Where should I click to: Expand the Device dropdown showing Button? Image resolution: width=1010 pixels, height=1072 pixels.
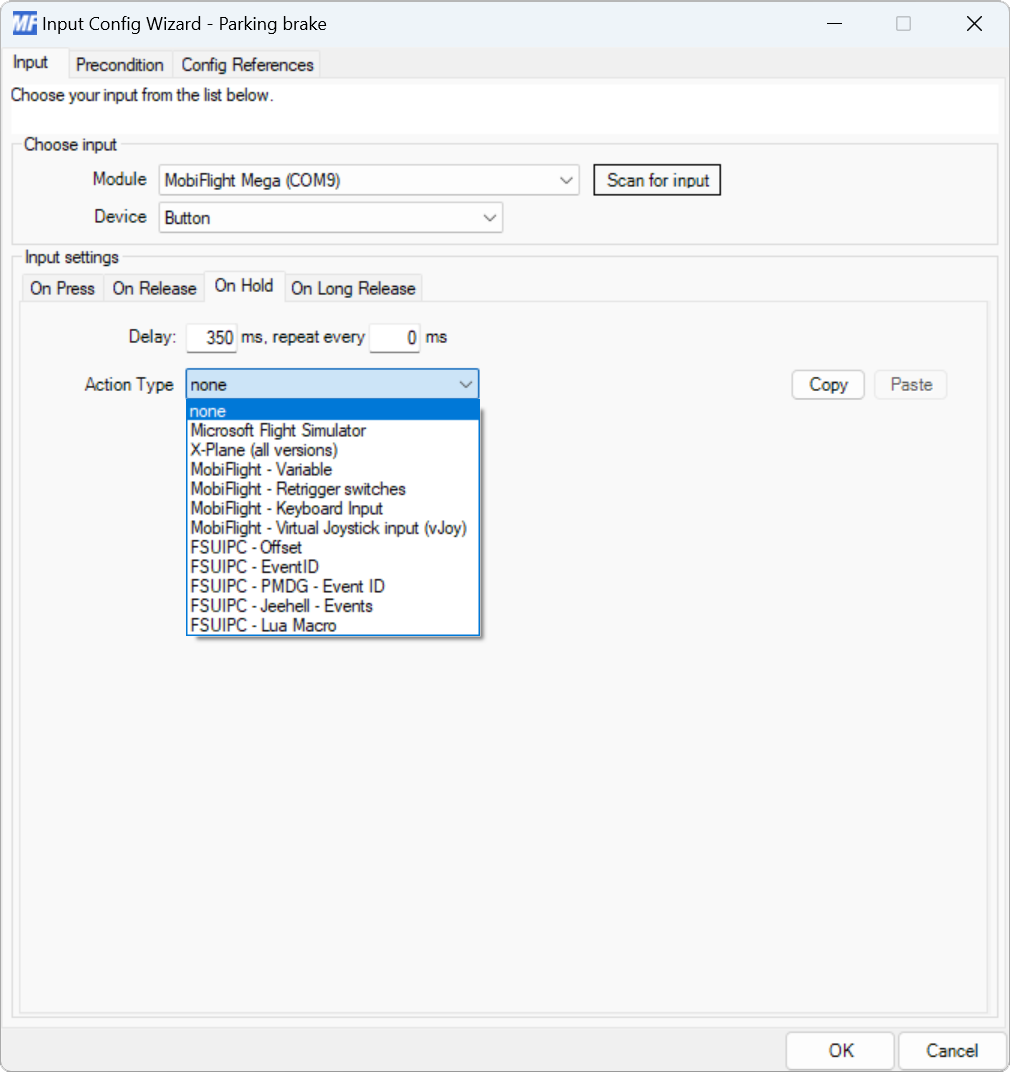pos(489,217)
